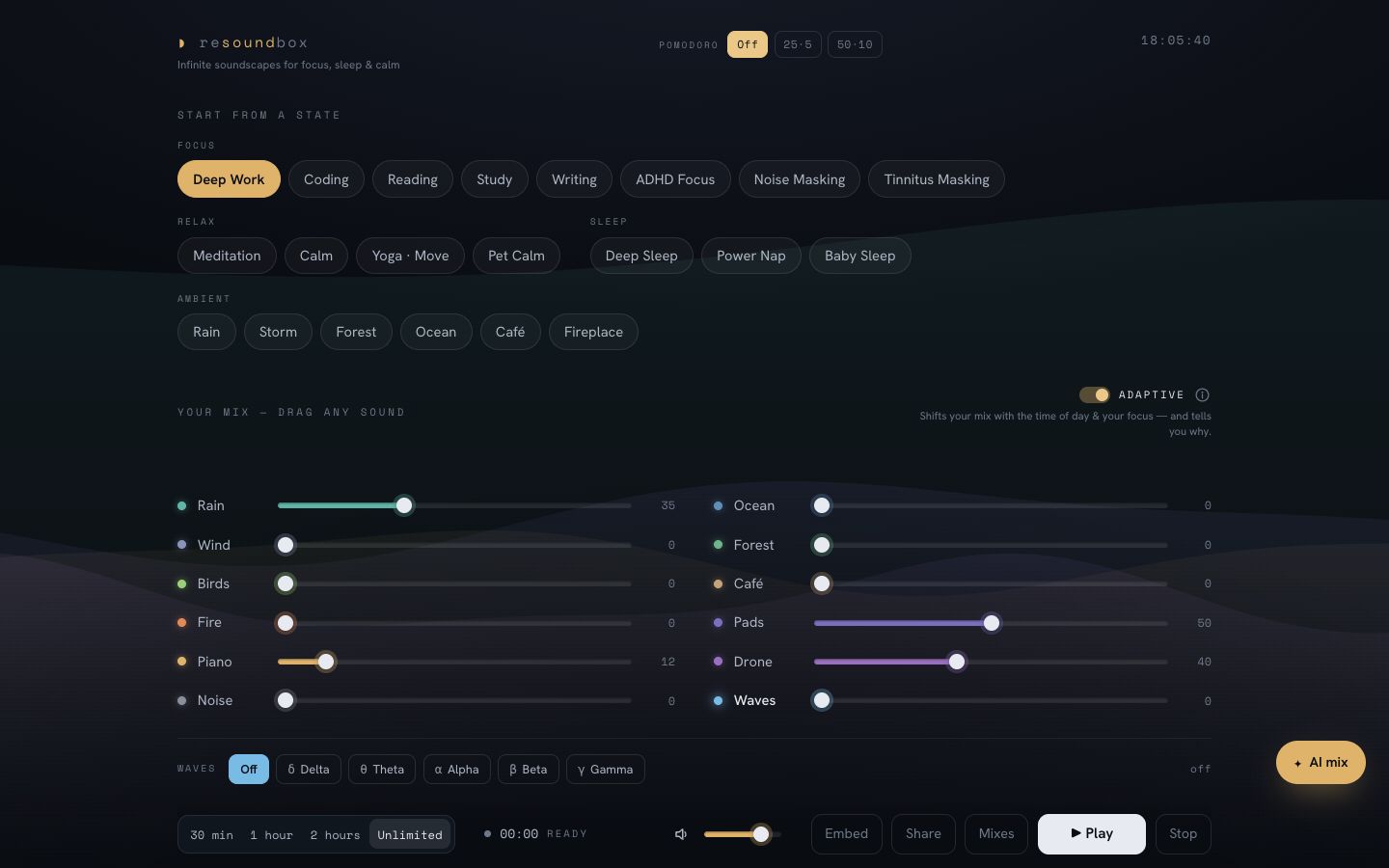Select the ADHD Focus preset
1389x868 pixels.
tap(675, 179)
